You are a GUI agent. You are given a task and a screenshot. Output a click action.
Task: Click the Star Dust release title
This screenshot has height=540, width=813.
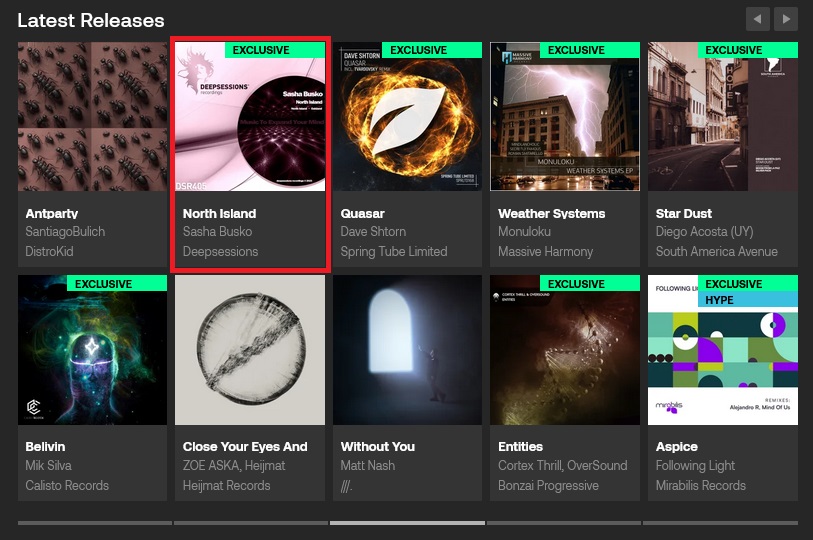click(683, 214)
